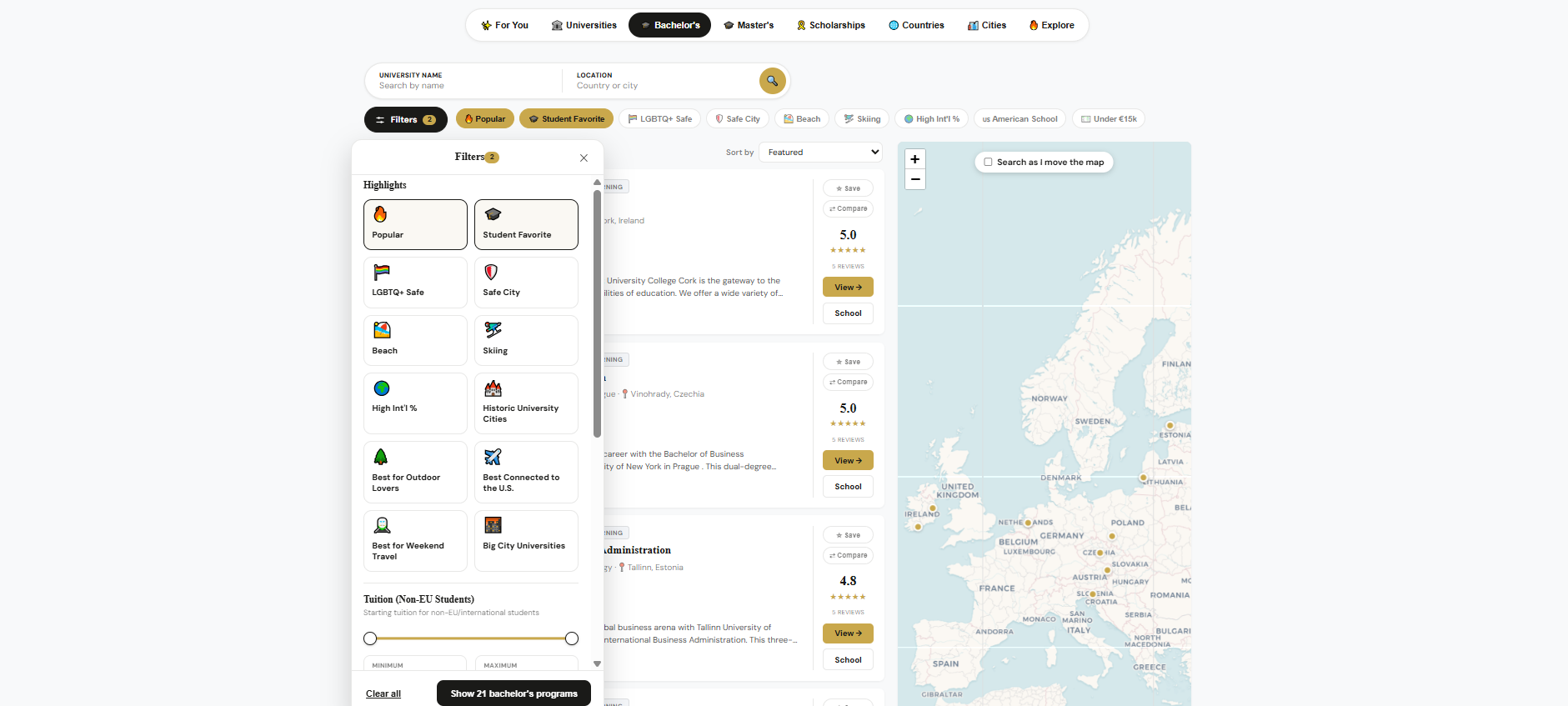Go to the For You tab
Viewport: 1568px width, 706px height.
(504, 25)
